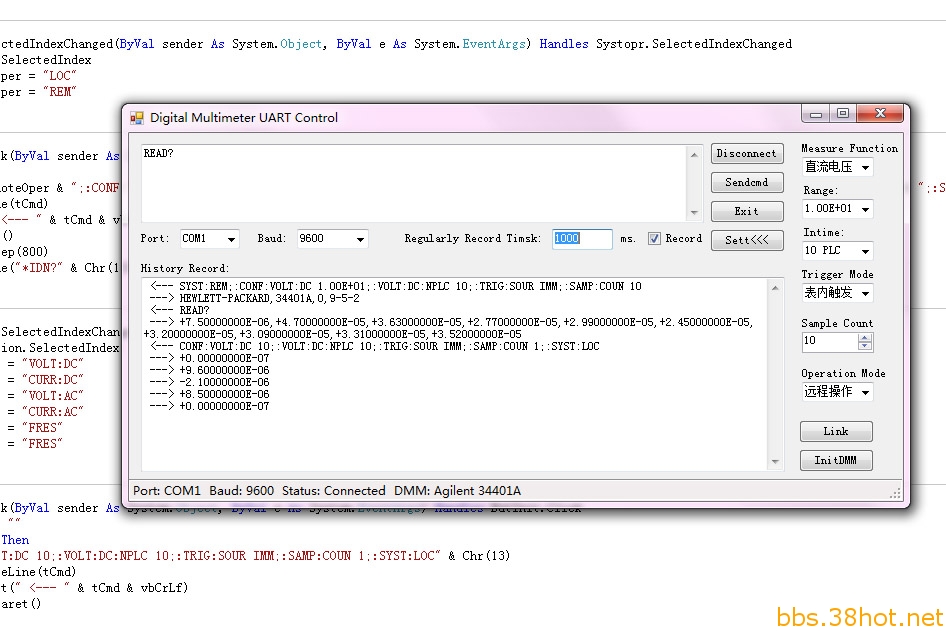Close the Digital Multimeter UART Control window

tap(880, 113)
